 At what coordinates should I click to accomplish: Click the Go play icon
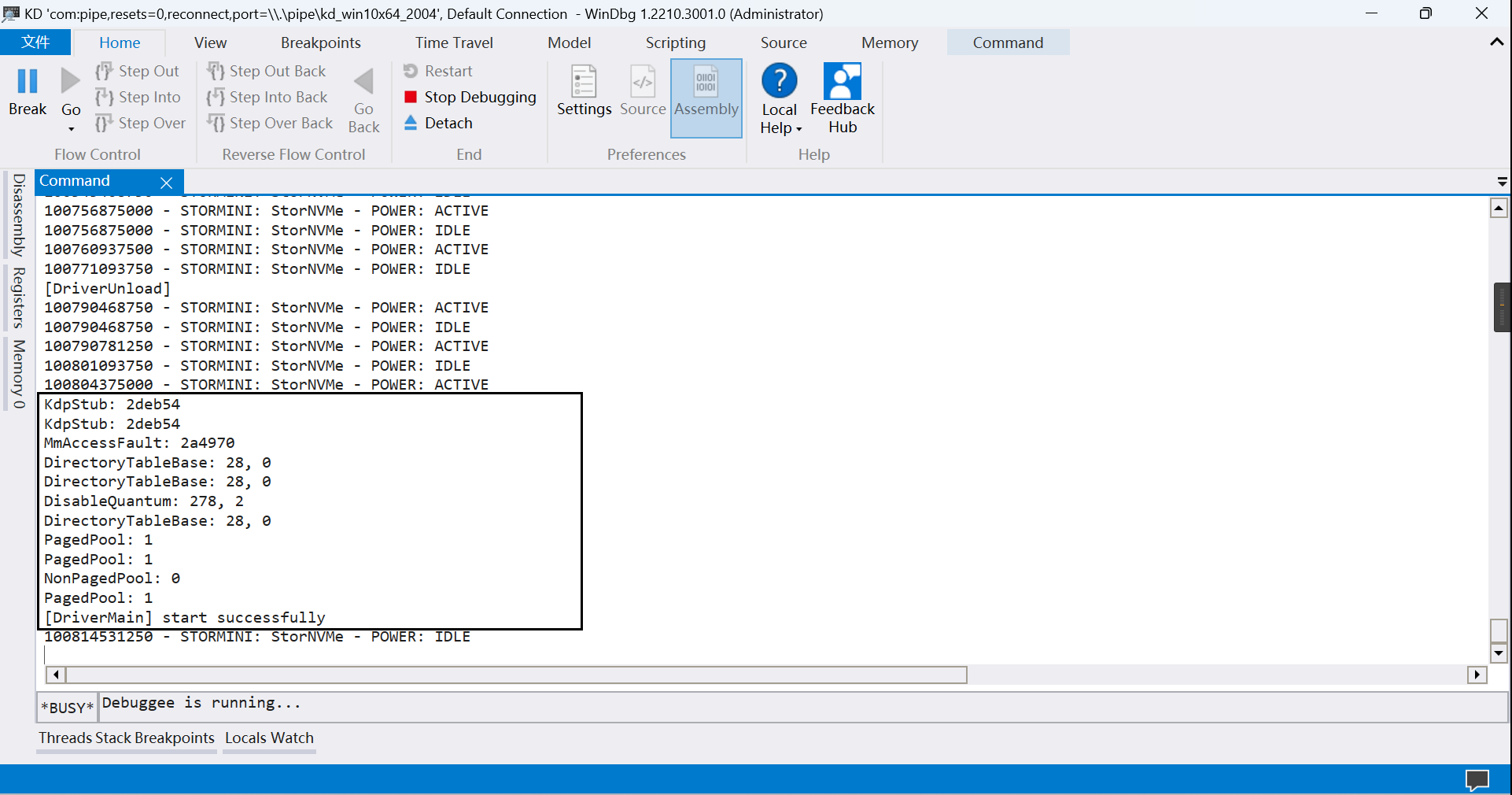coord(71,81)
